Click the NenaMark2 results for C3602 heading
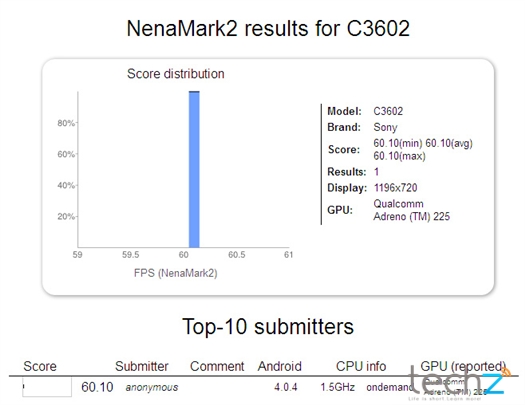 268,28
